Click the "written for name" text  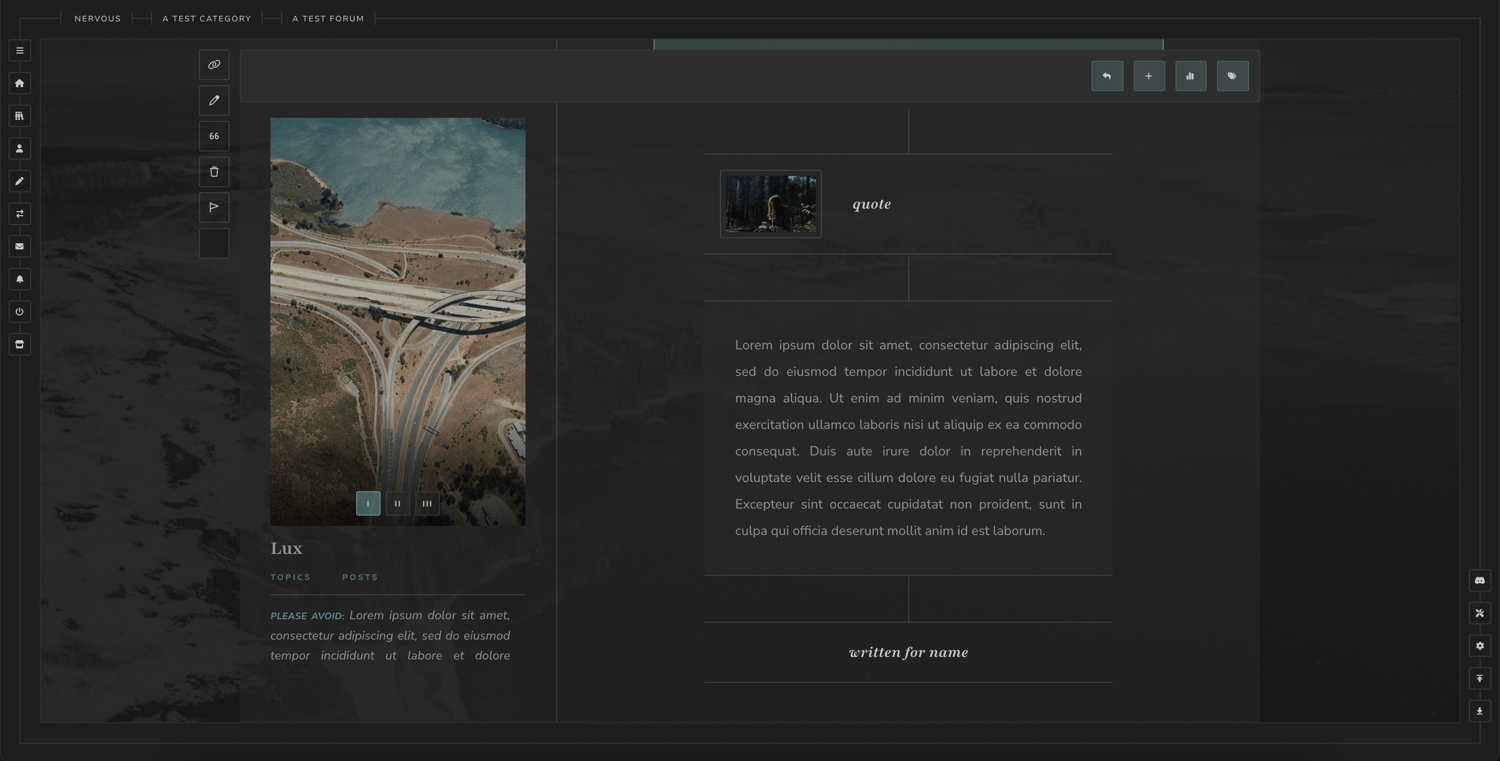[x=908, y=652]
